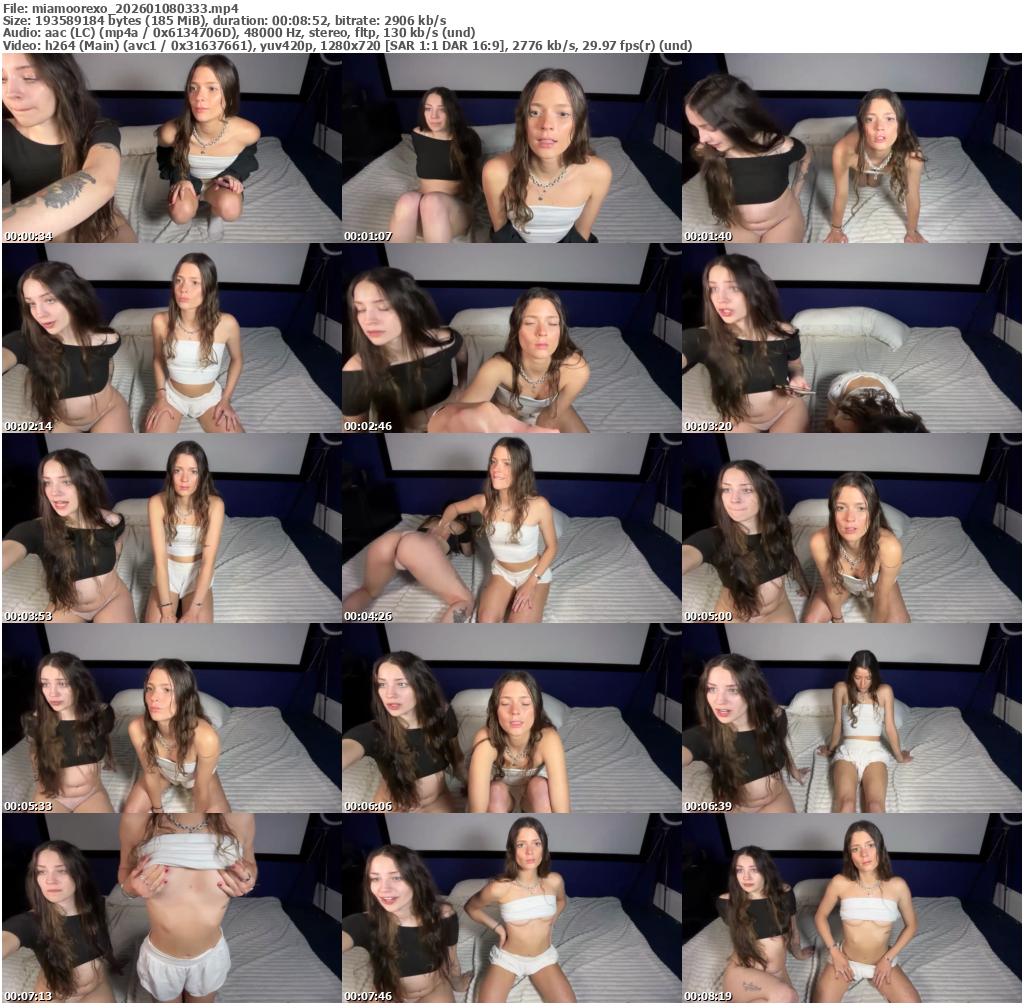Screen dimensions: 1024x1003
Task: Open the frame marked 00:06:39
Action: pyautogui.click(x=852, y=718)
